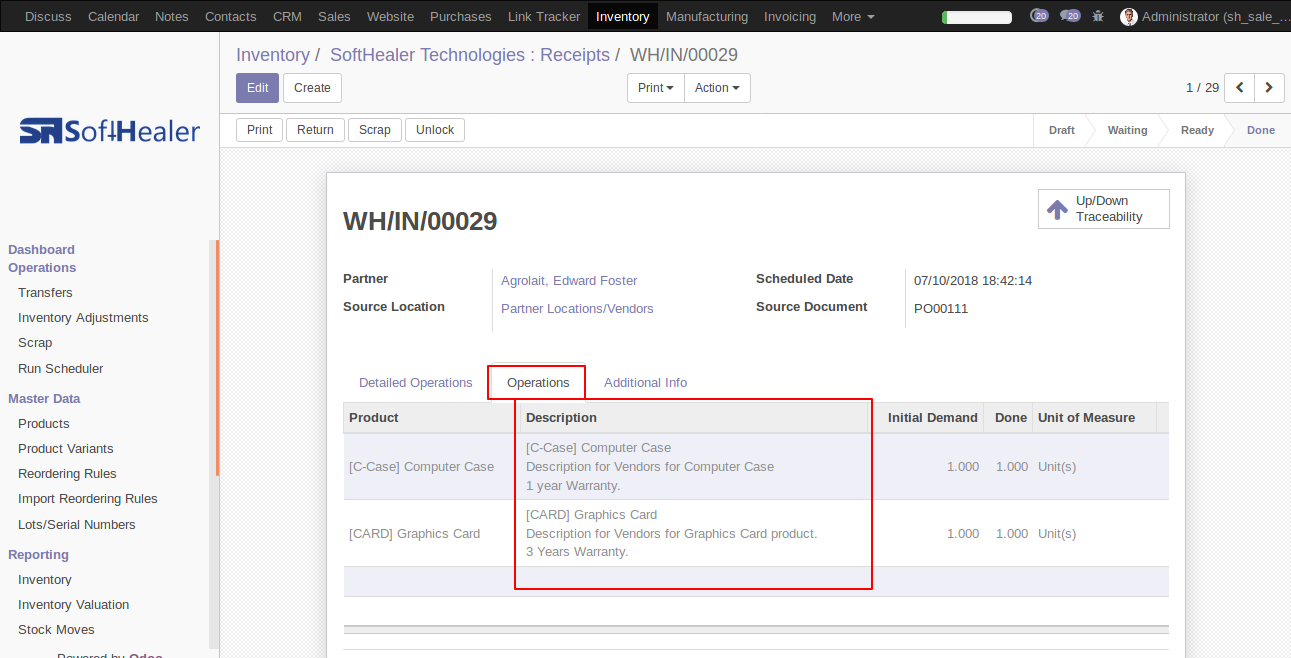Open the Link Tracker app

point(544,16)
